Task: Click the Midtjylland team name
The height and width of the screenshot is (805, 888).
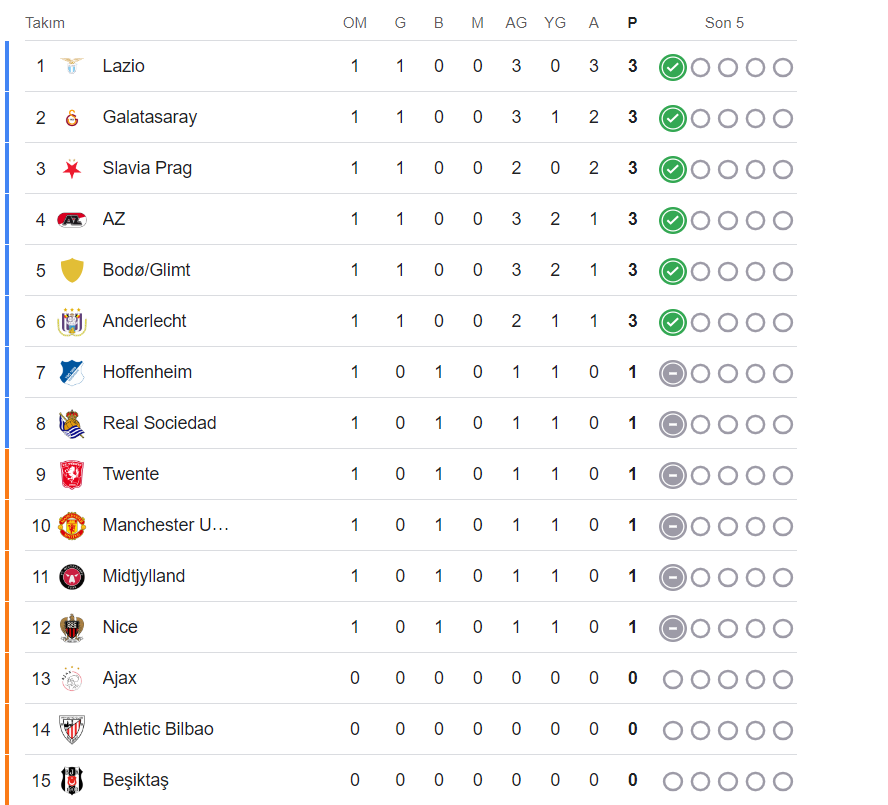Action: tap(143, 576)
